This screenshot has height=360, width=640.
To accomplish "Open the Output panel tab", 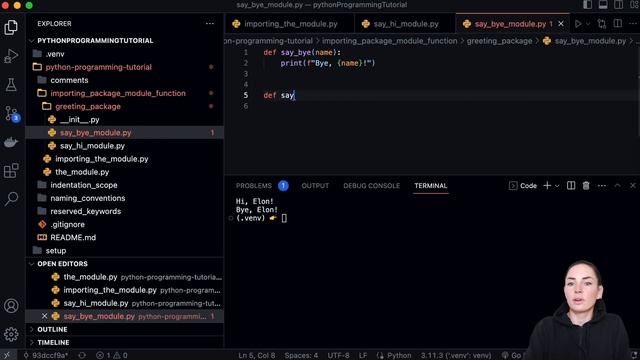I will tap(315, 186).
